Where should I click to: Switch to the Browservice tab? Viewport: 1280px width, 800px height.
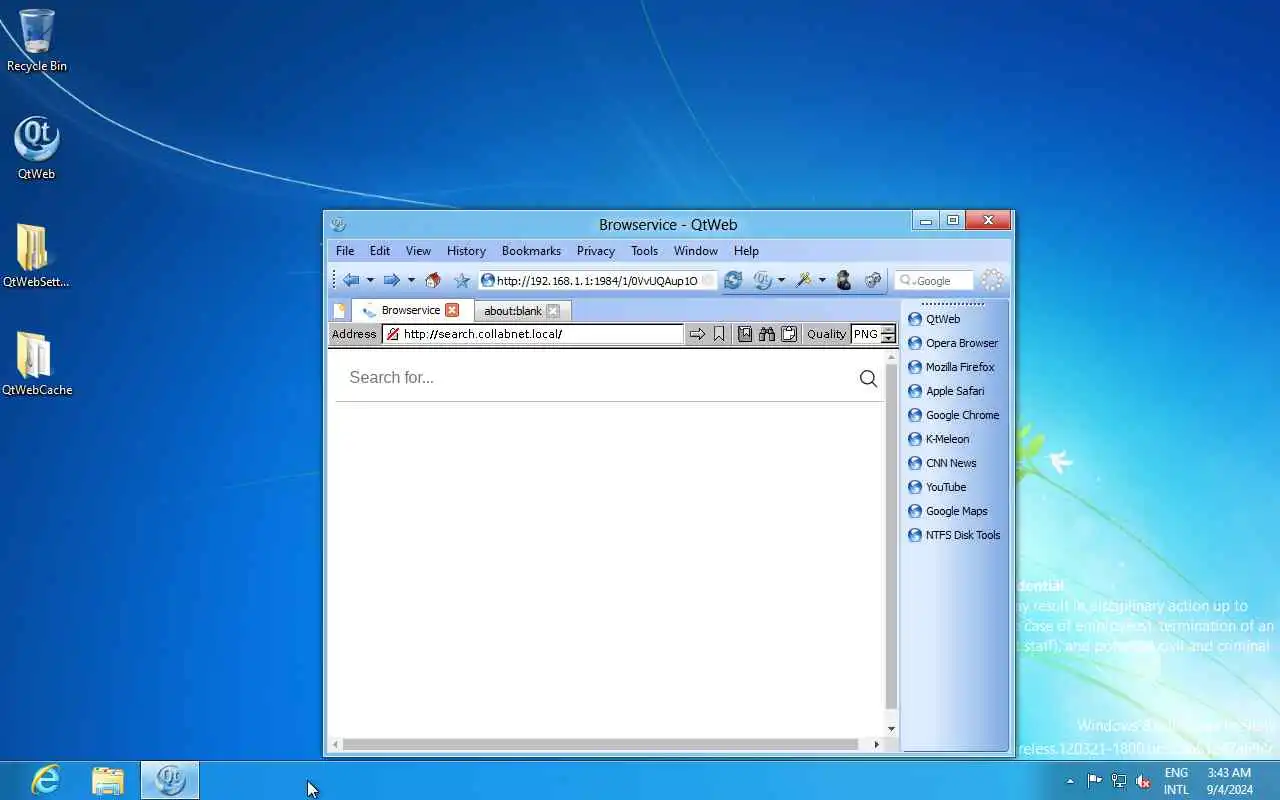tap(410, 310)
